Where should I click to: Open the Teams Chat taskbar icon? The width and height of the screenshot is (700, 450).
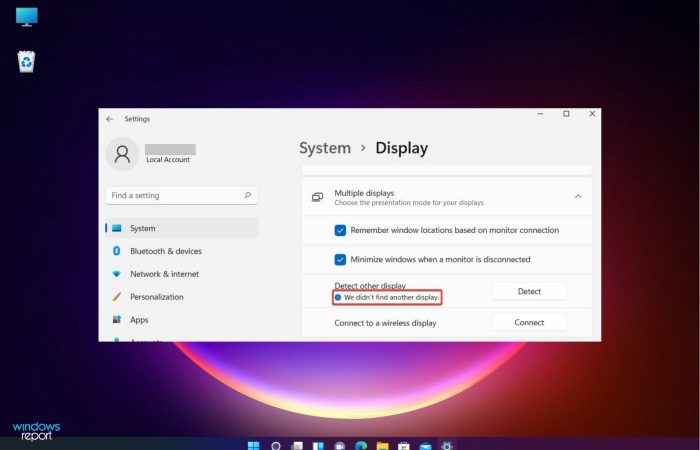340,446
